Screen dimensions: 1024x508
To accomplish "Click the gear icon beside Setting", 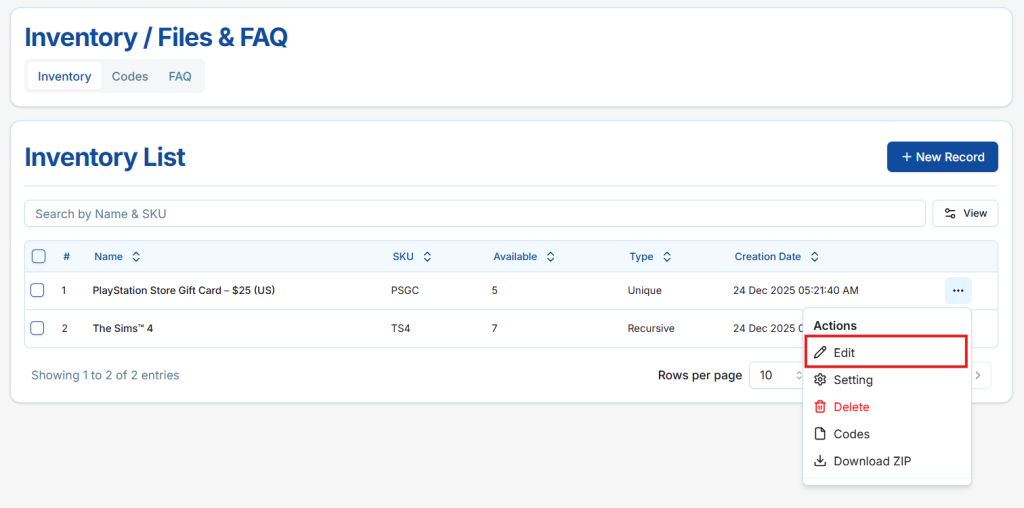I will (820, 380).
